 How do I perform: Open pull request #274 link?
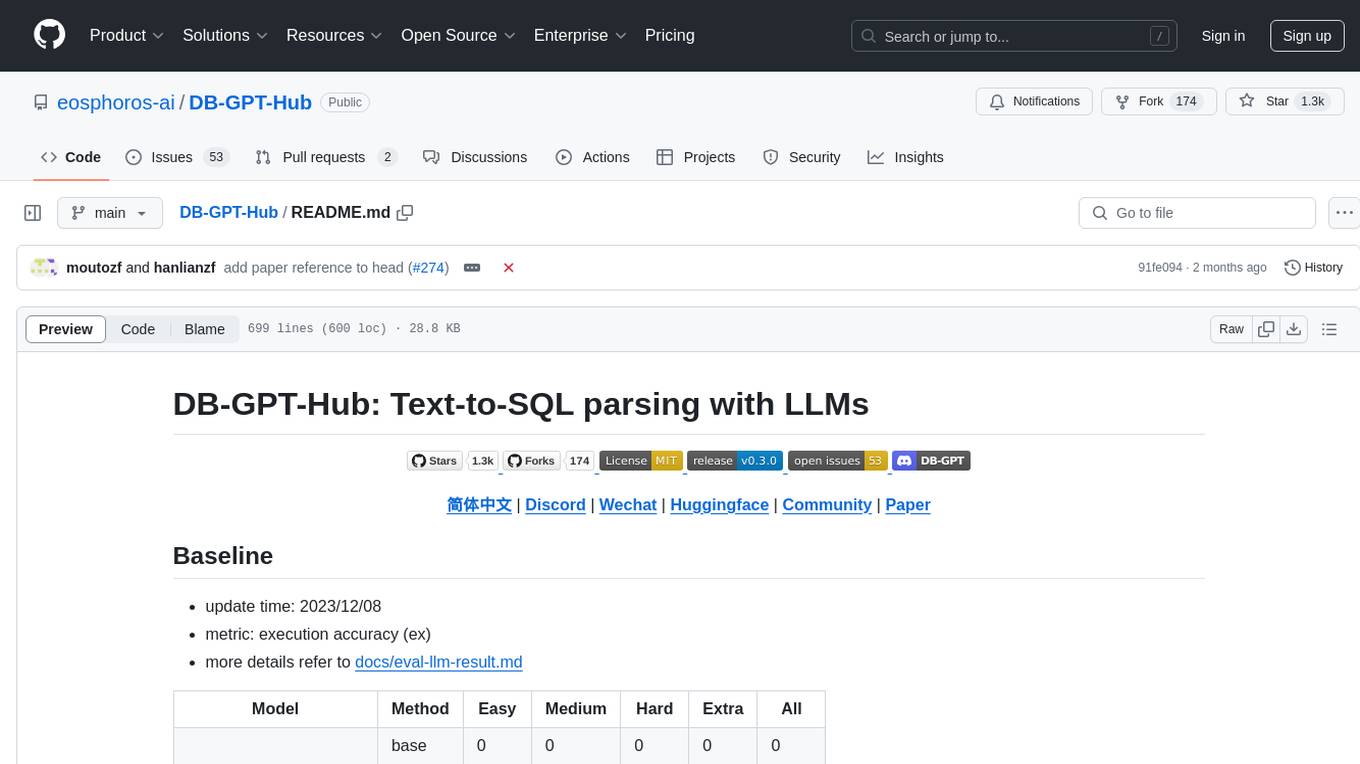[429, 267]
